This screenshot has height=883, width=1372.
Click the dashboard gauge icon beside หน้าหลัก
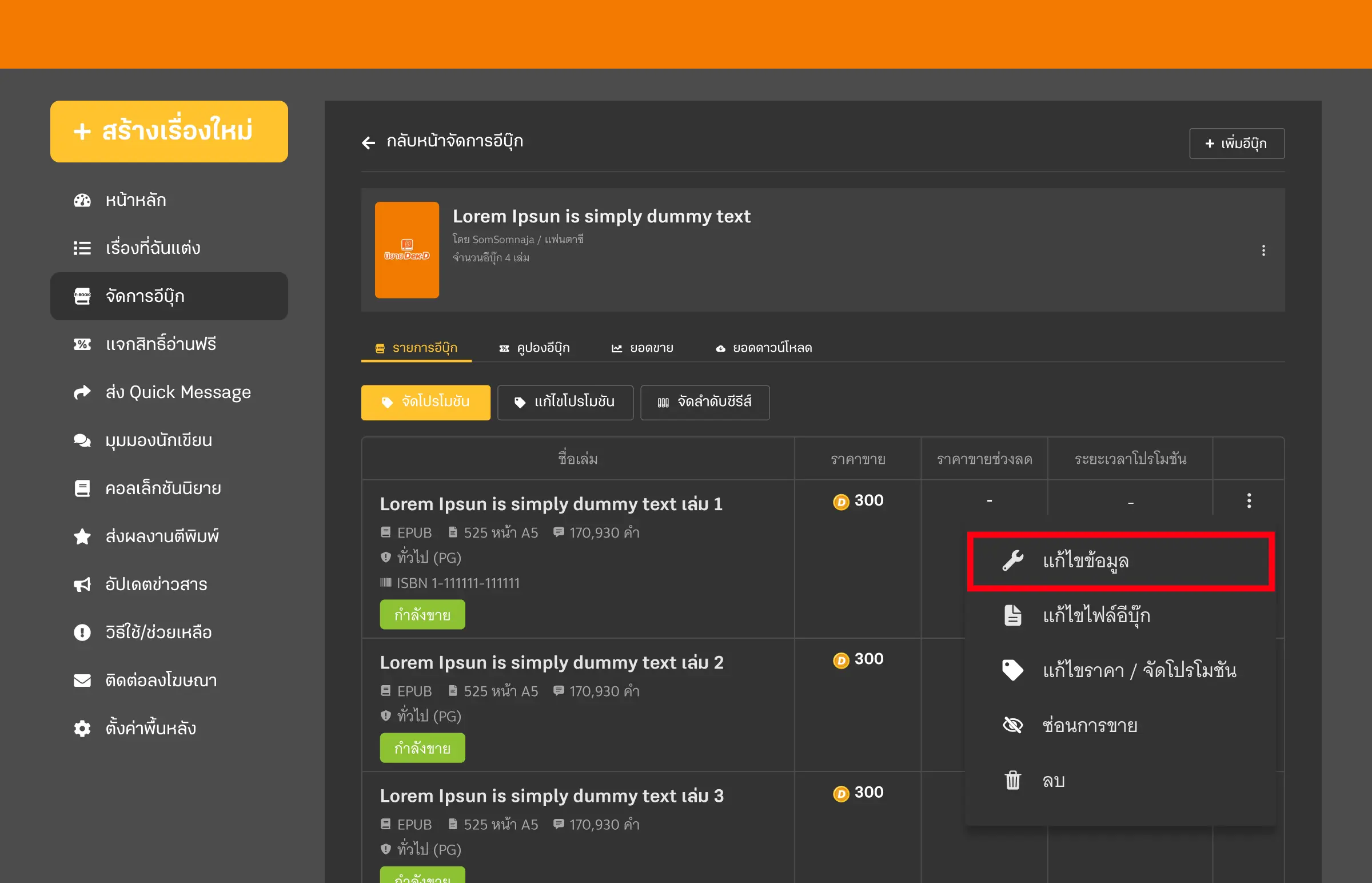coord(82,200)
